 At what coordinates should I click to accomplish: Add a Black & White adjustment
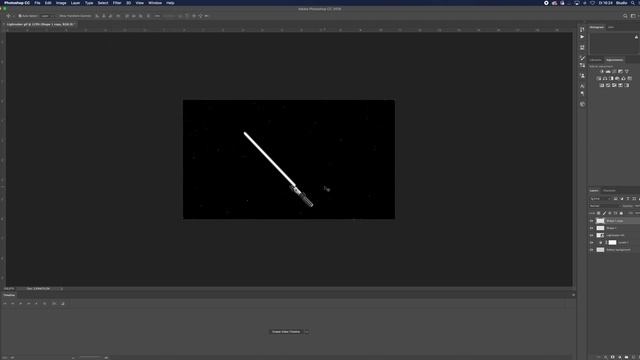(611, 78)
